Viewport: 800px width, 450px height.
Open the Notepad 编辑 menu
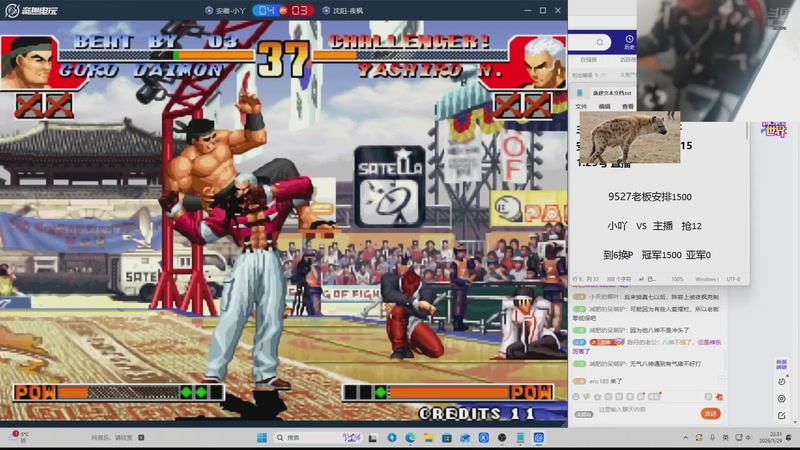point(605,106)
